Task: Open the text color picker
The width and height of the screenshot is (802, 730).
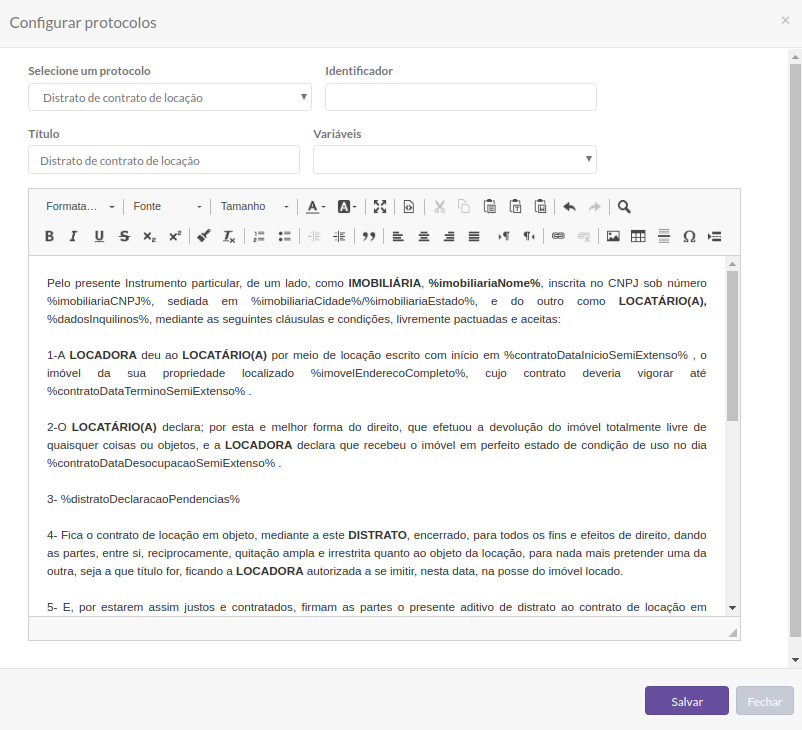Action: tap(316, 206)
